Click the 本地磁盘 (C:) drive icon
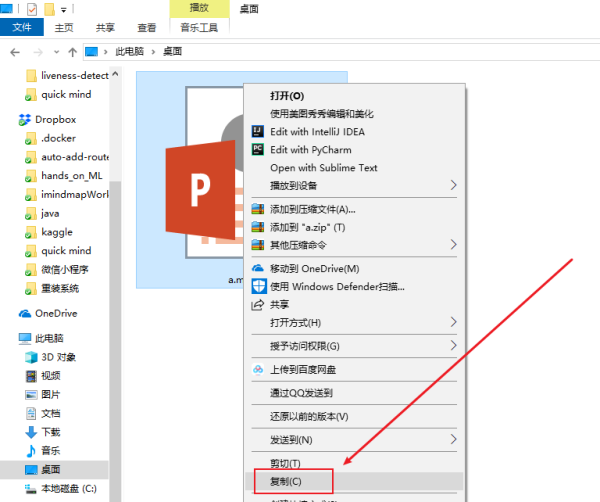This screenshot has width=600, height=502. pyautogui.click(x=31, y=489)
